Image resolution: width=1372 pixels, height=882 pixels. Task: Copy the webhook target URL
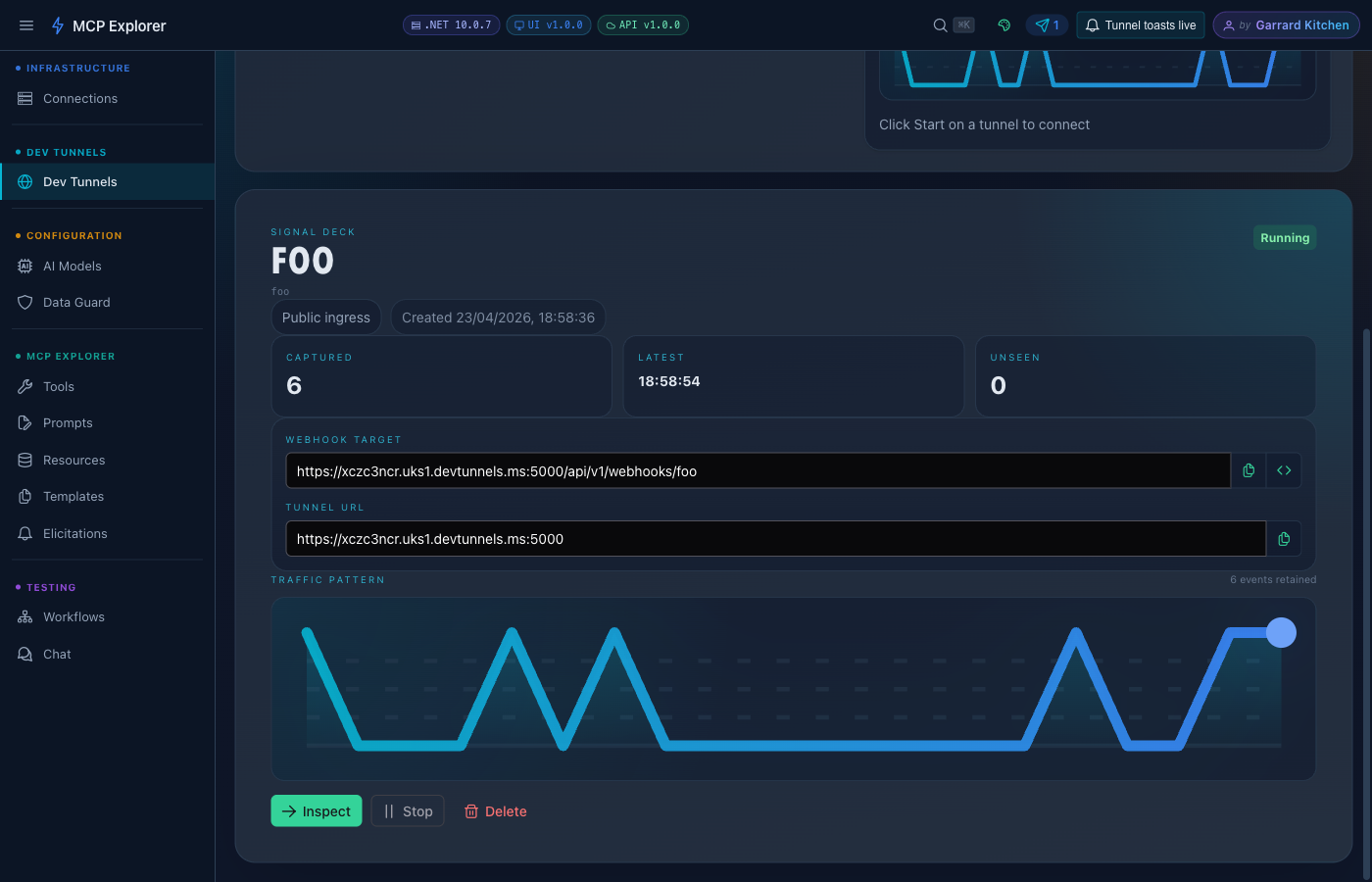1249,470
